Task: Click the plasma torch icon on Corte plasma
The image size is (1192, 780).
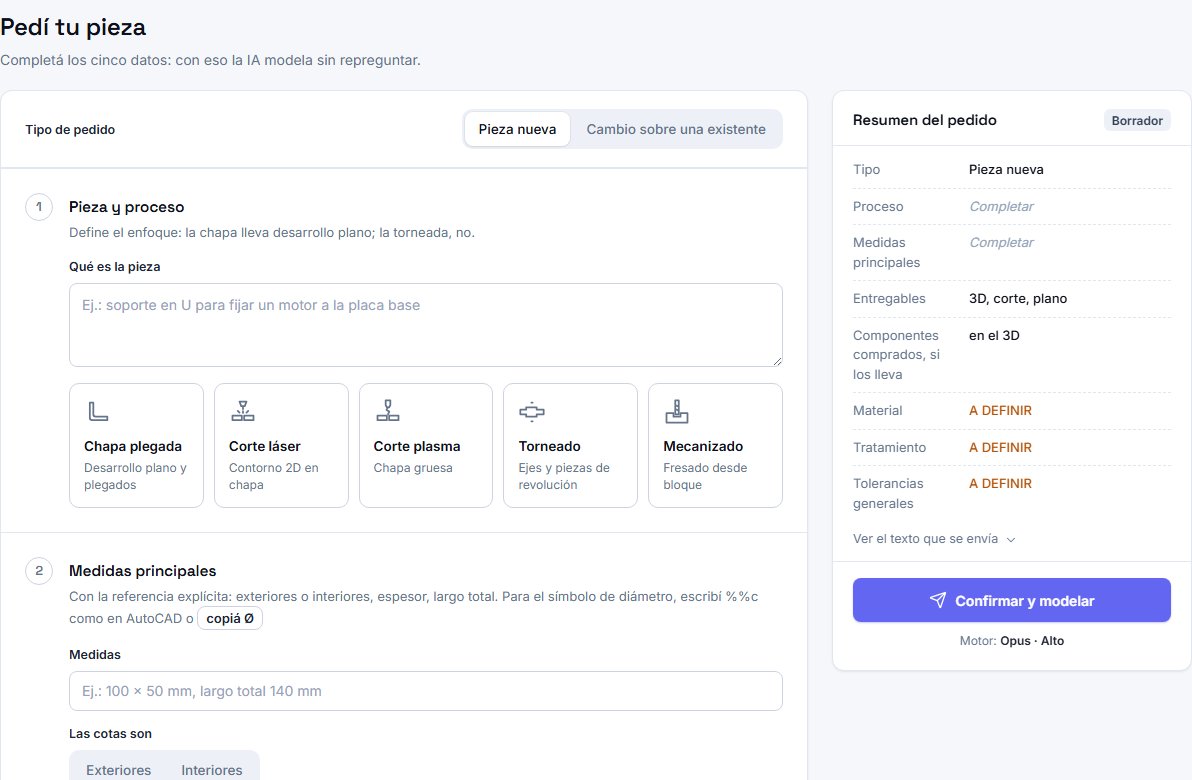Action: (x=388, y=411)
